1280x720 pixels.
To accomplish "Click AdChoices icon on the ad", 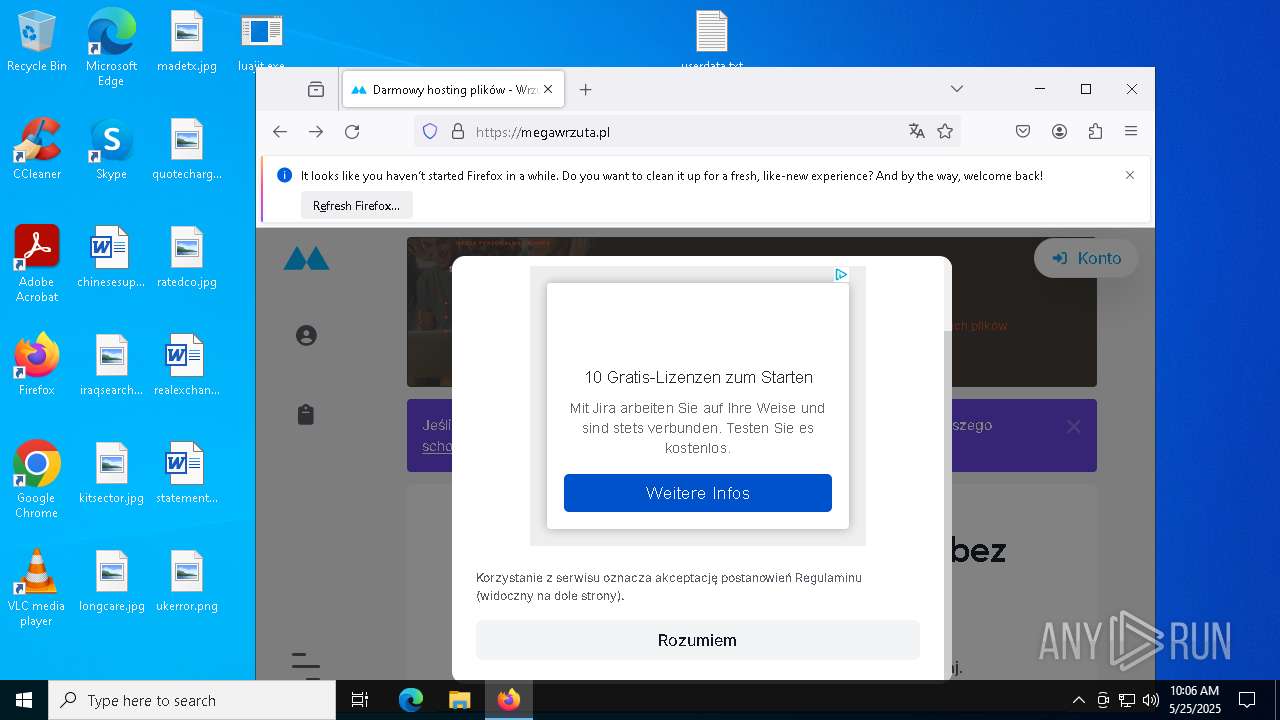I will [841, 274].
